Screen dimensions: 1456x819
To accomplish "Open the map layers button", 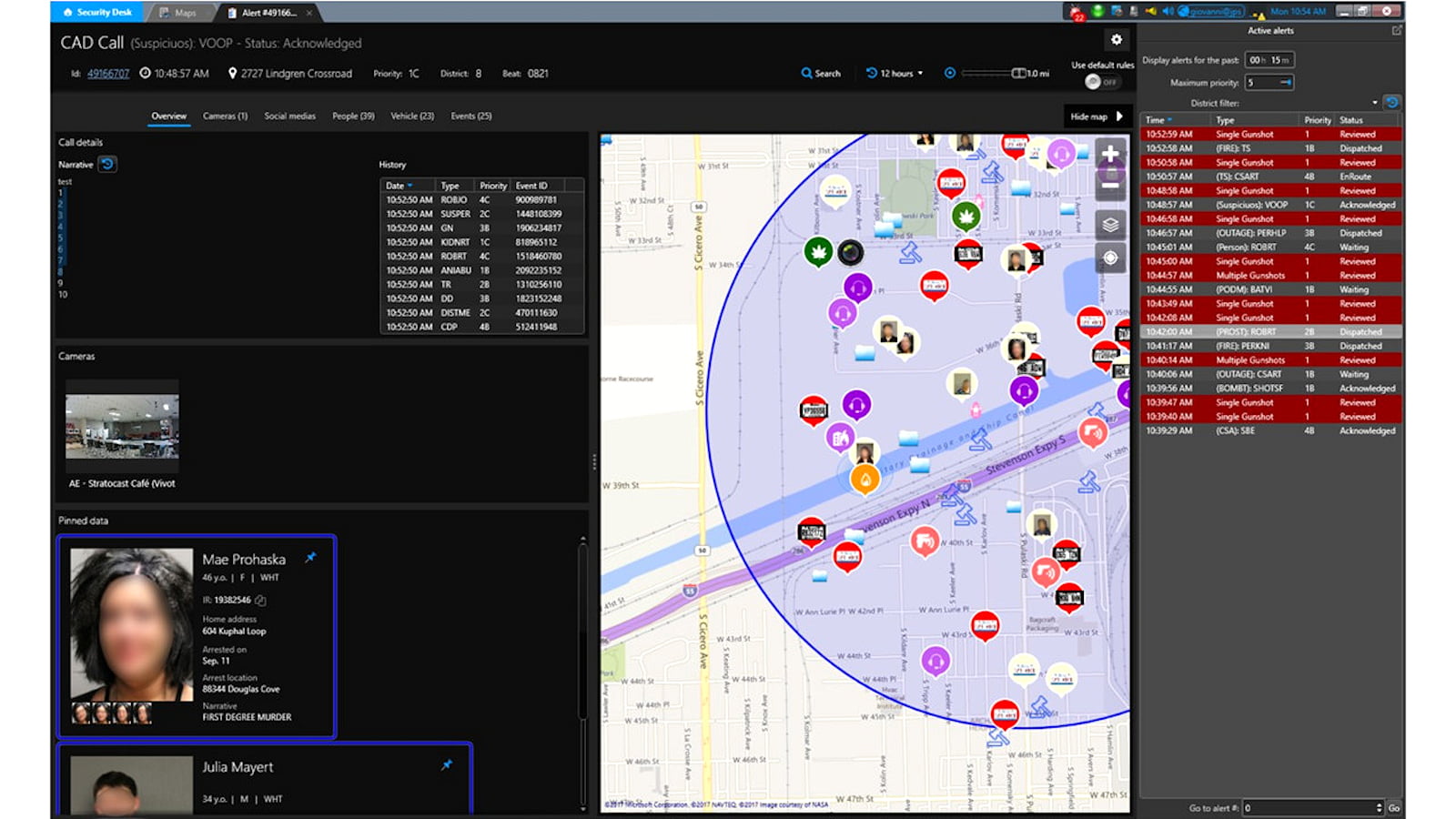I will click(1110, 225).
